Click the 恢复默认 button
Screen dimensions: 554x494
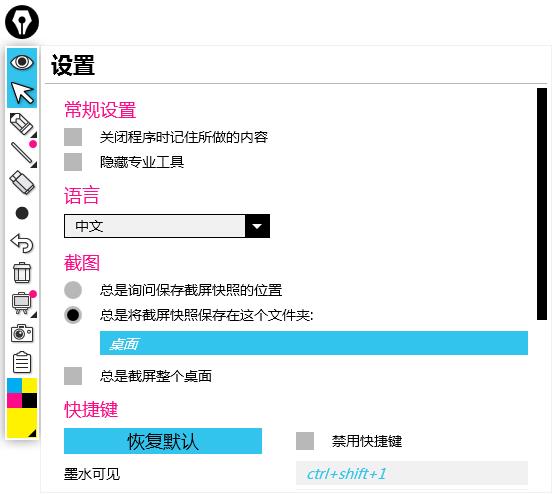point(163,441)
